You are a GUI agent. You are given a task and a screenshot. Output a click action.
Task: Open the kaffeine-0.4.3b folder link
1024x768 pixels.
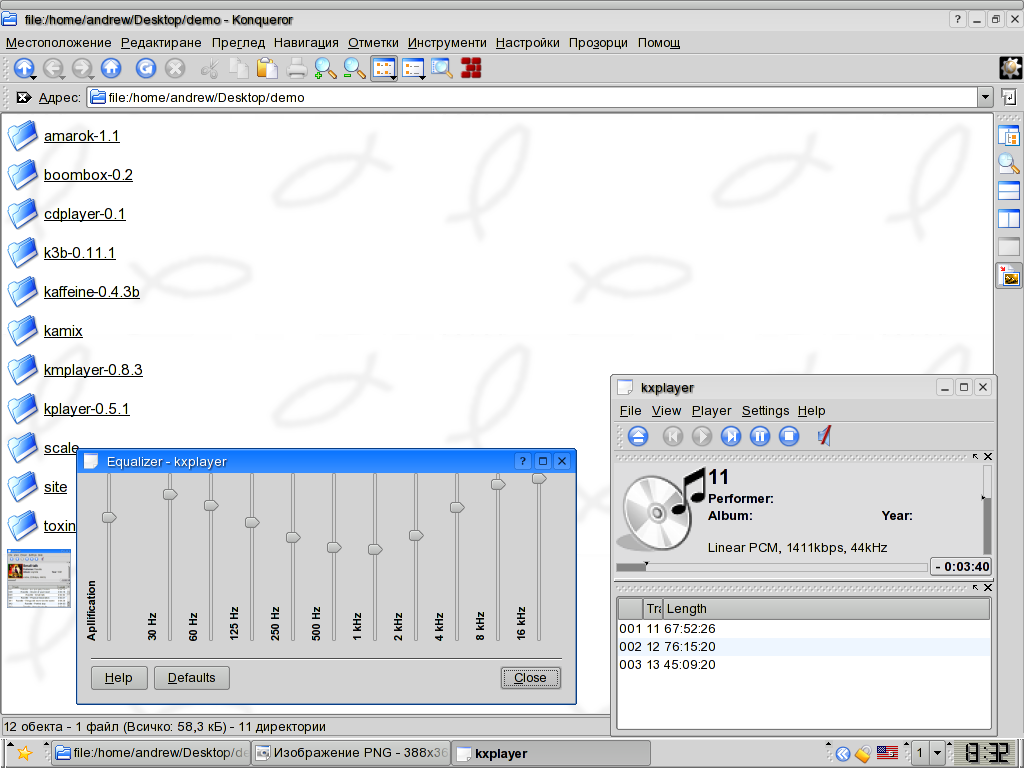[x=90, y=292]
